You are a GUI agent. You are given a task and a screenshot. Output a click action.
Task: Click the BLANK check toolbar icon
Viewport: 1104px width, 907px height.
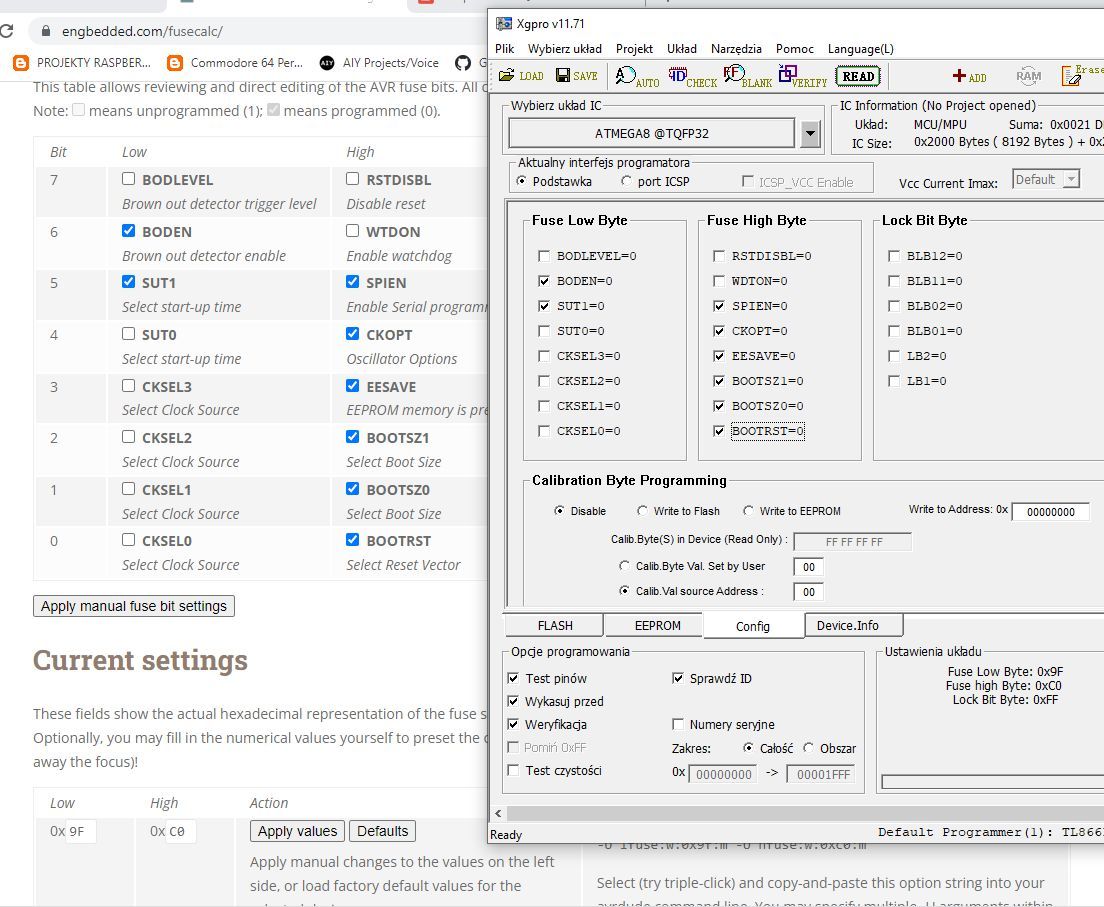point(747,76)
